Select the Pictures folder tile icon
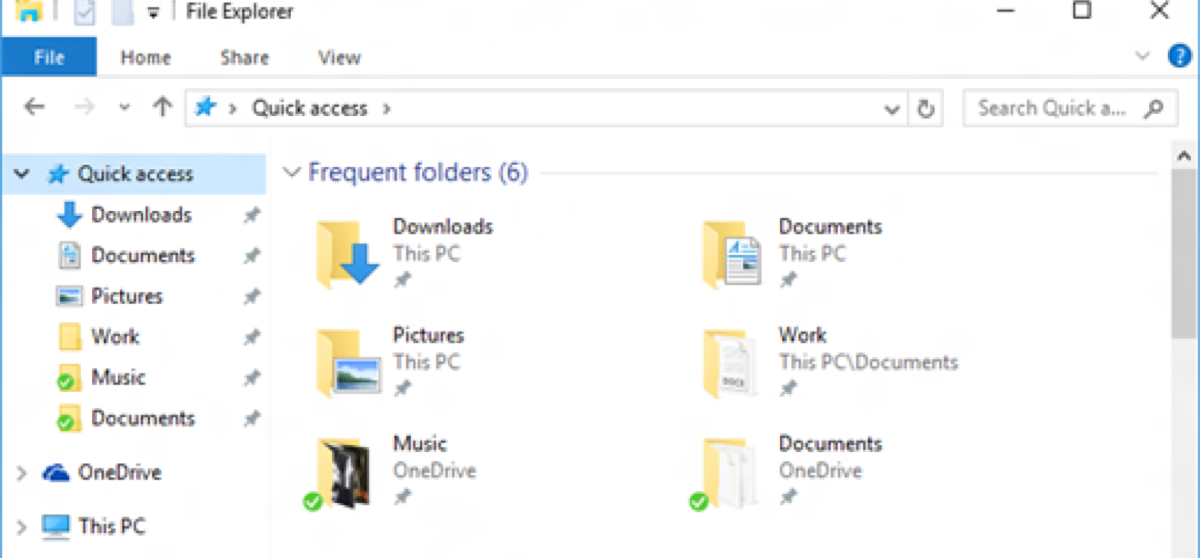 click(x=347, y=362)
